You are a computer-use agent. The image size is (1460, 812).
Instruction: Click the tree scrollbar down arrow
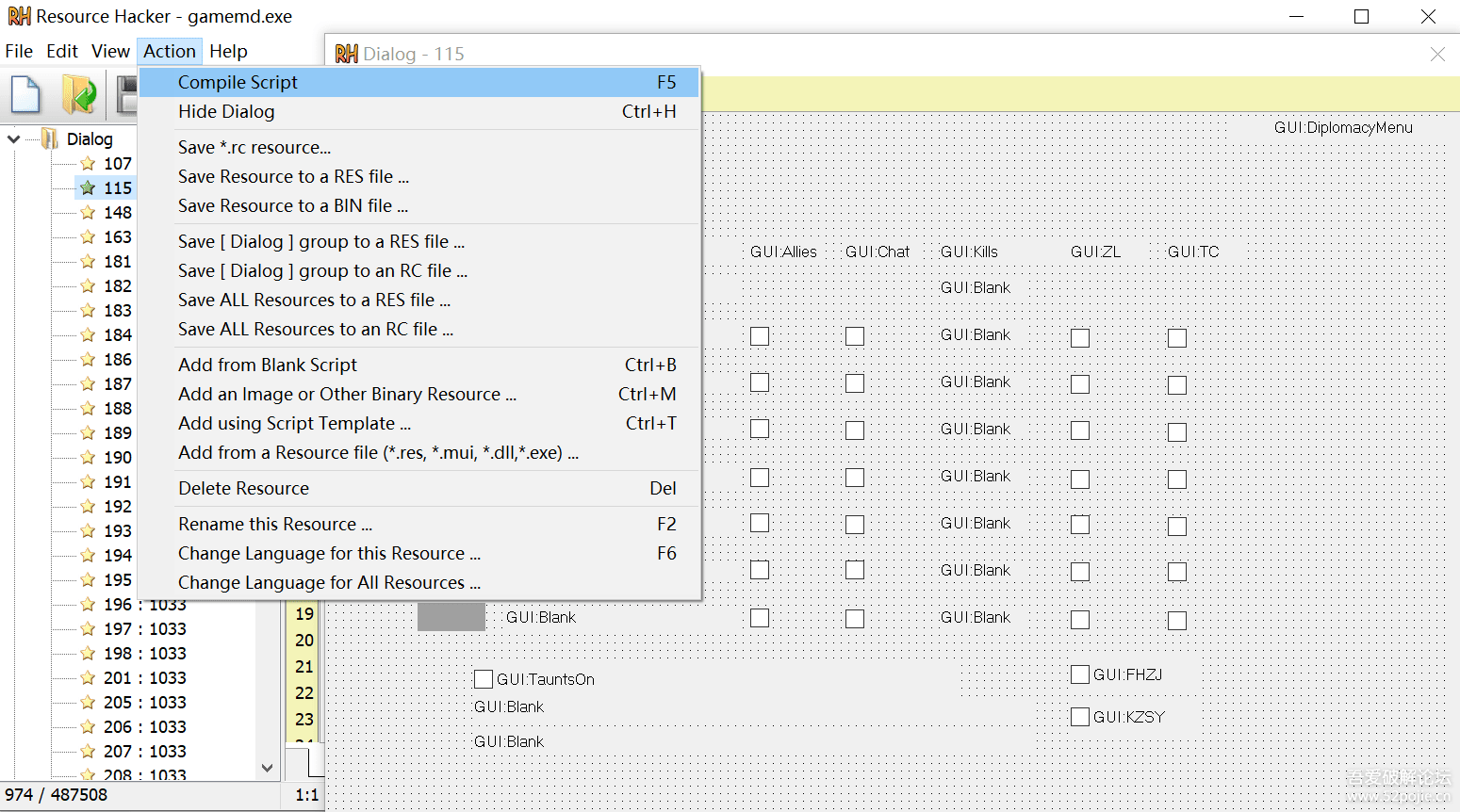point(267,768)
